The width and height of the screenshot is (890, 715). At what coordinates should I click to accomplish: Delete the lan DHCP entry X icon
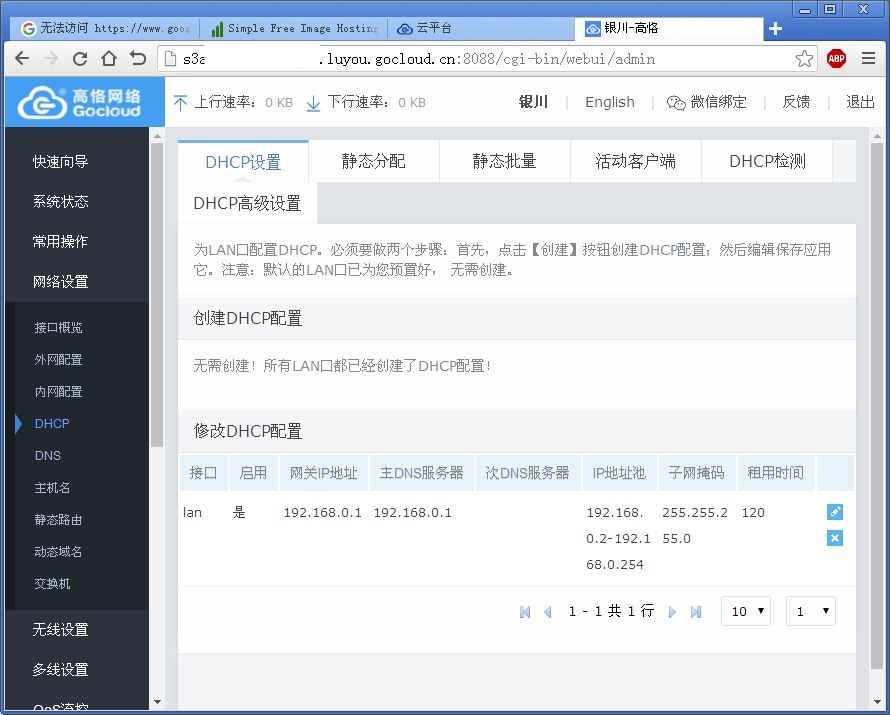coord(834,538)
